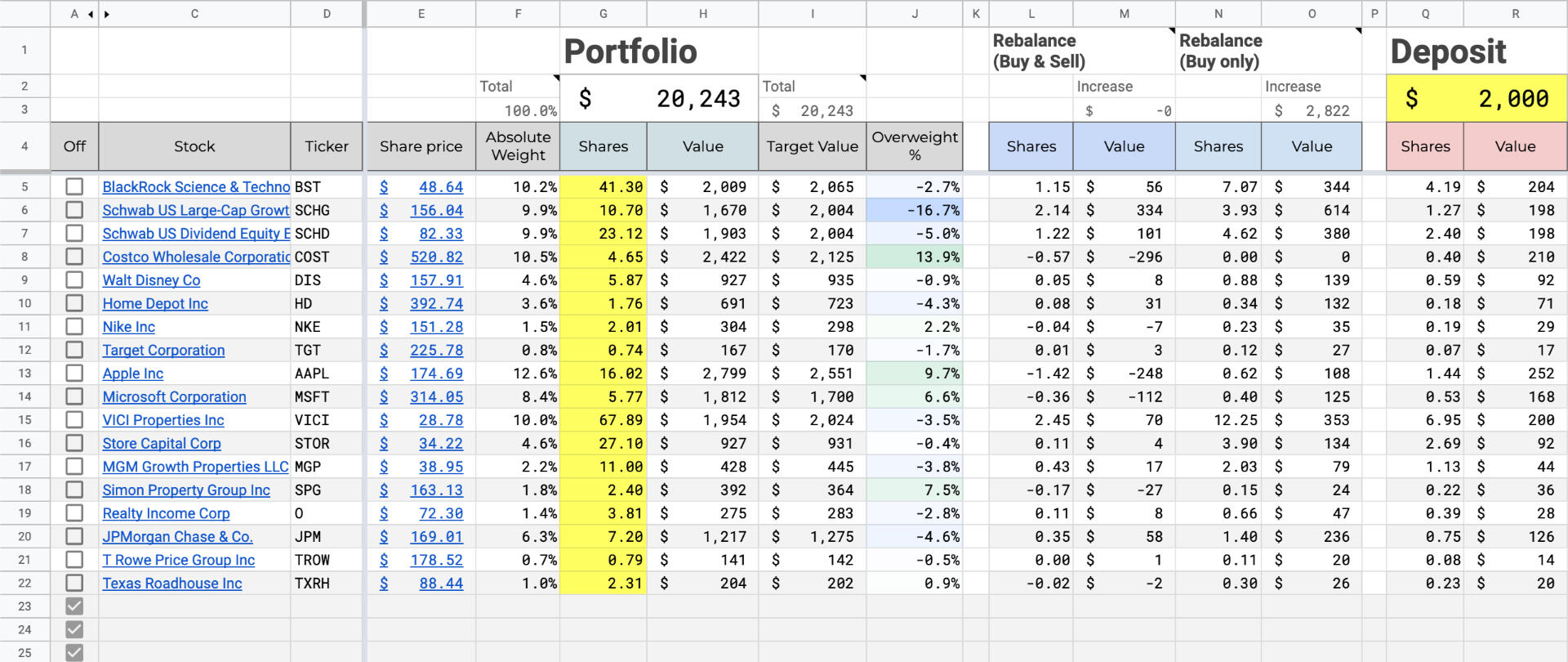Image resolution: width=1568 pixels, height=662 pixels.
Task: Select deposit shares cell 6.95
Action: 1425,420
